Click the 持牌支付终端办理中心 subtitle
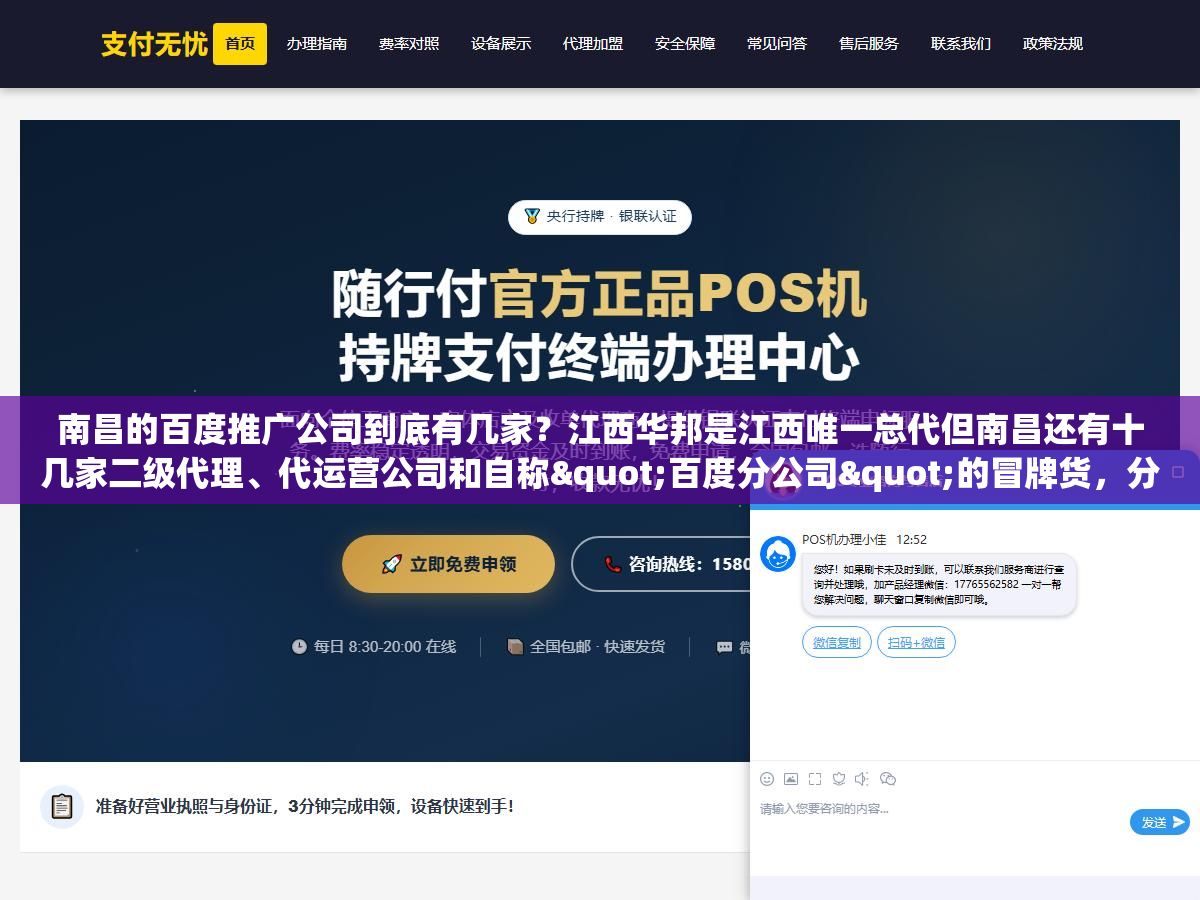This screenshot has height=900, width=1200. (599, 358)
